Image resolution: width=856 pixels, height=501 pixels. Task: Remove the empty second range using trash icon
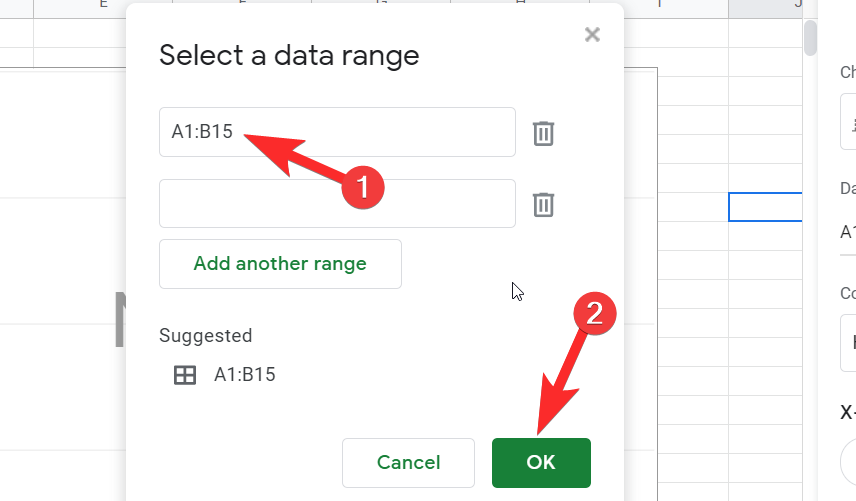(x=543, y=205)
